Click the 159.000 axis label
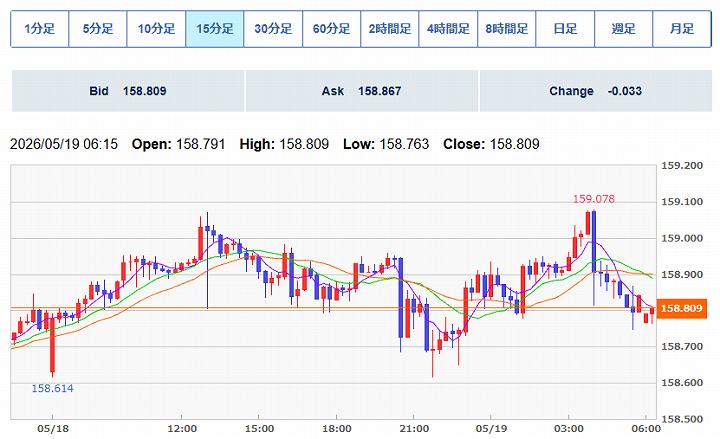The width and height of the screenshot is (720, 439). pyautogui.click(x=682, y=238)
